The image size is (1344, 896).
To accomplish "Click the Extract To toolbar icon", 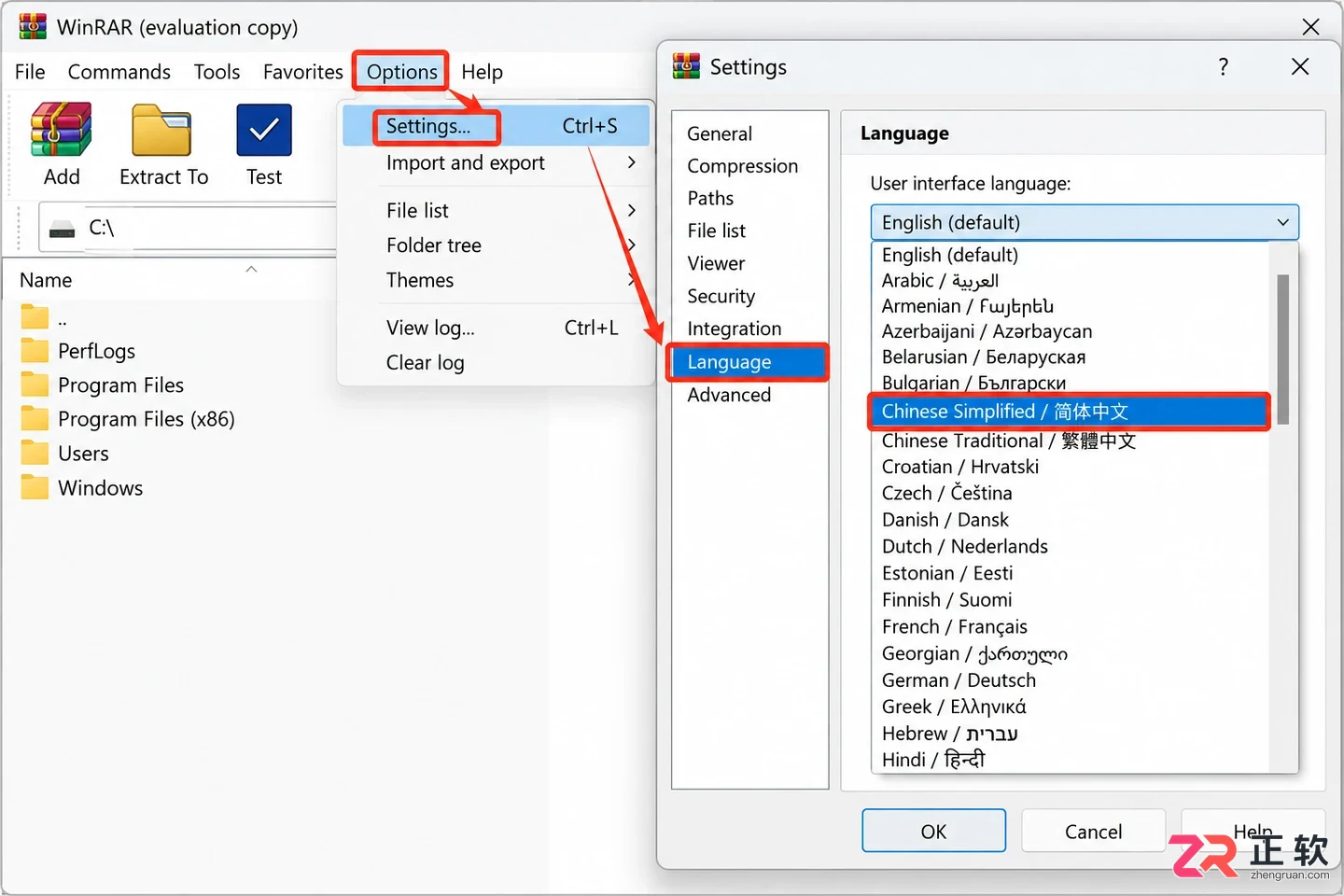I will [x=162, y=130].
